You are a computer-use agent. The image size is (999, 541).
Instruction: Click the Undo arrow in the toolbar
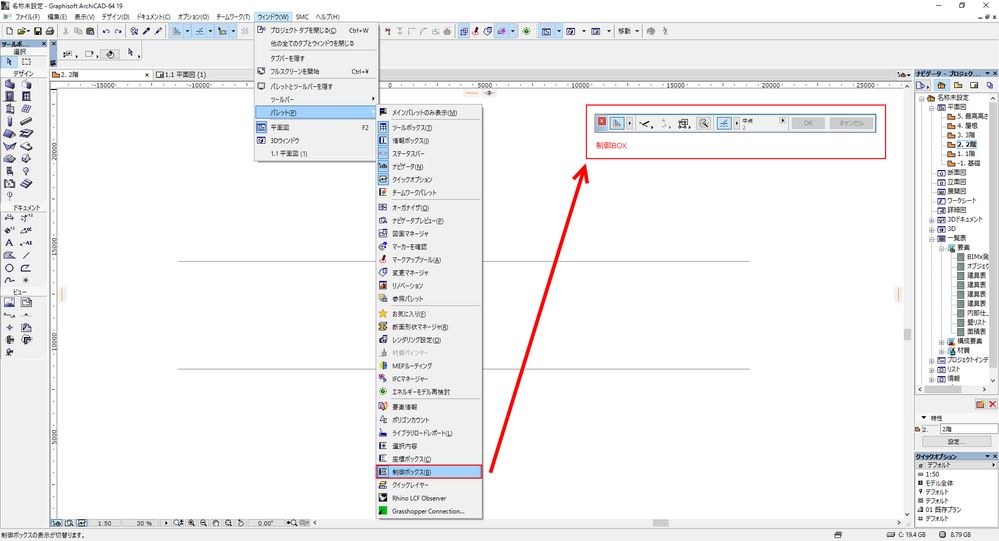106,31
